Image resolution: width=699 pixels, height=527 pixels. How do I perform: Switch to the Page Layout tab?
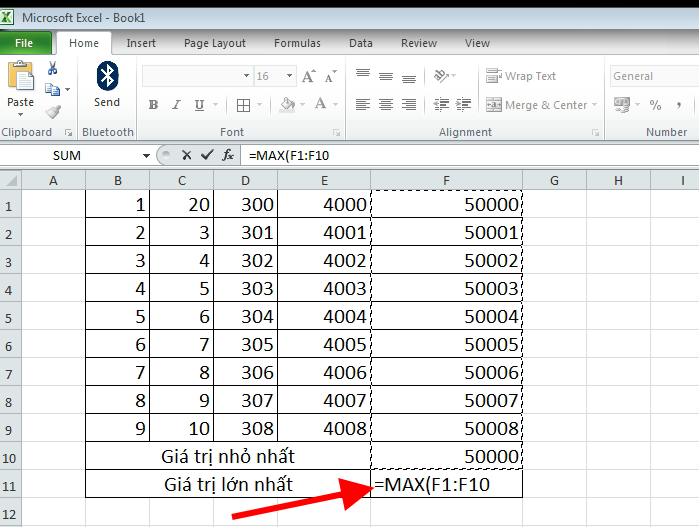click(215, 43)
